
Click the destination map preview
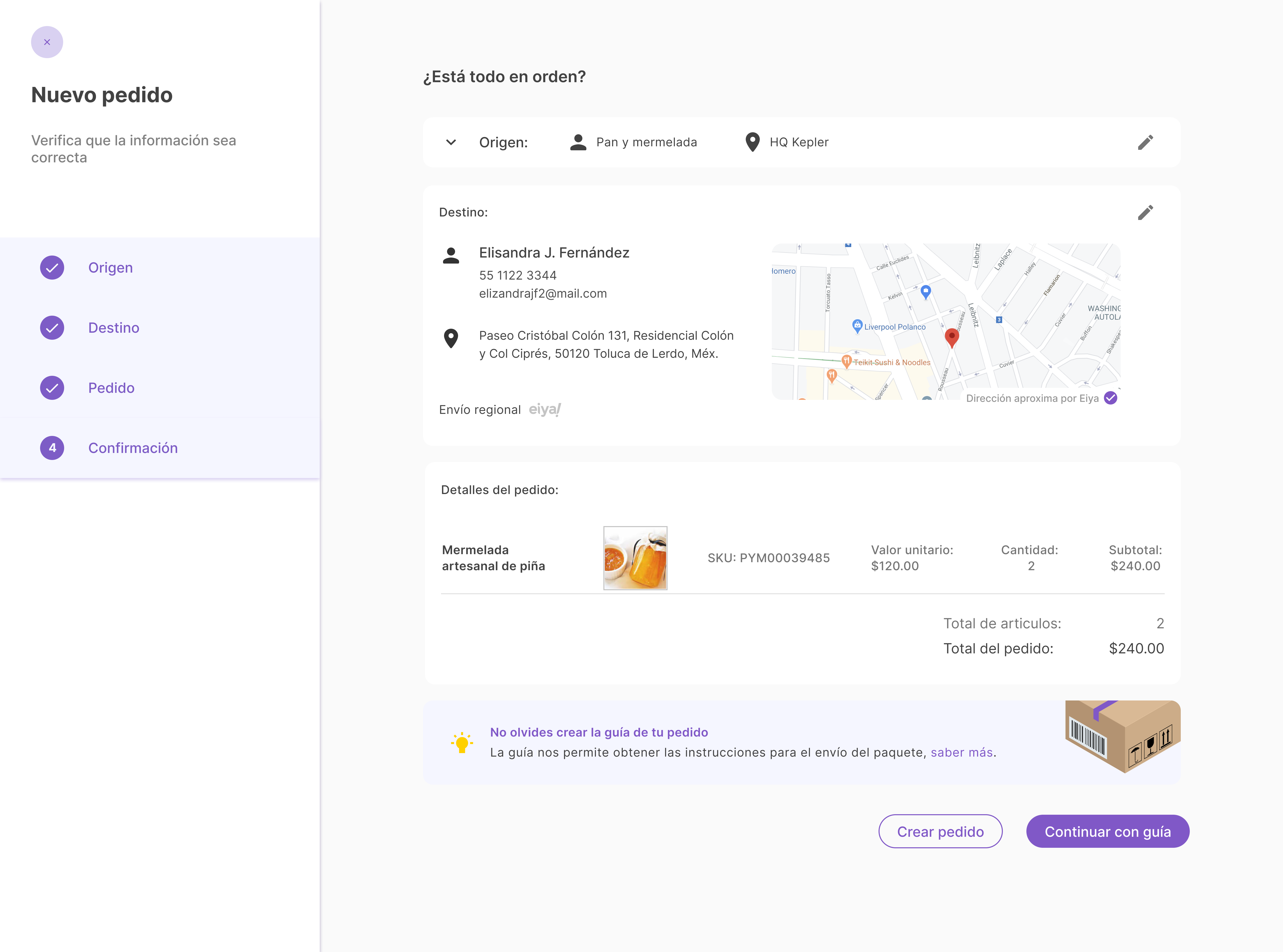(946, 322)
